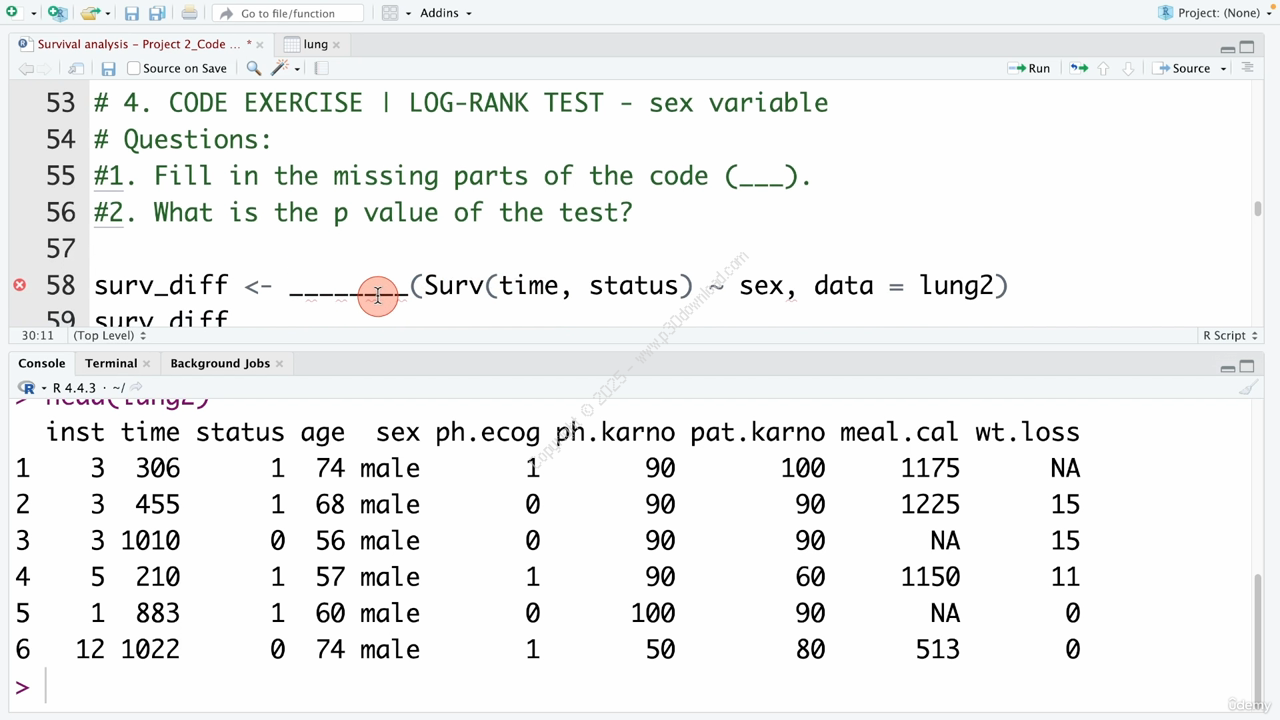Screen dimensions: 1280x720
Task: Click the workspace panes grid icon
Action: [390, 13]
